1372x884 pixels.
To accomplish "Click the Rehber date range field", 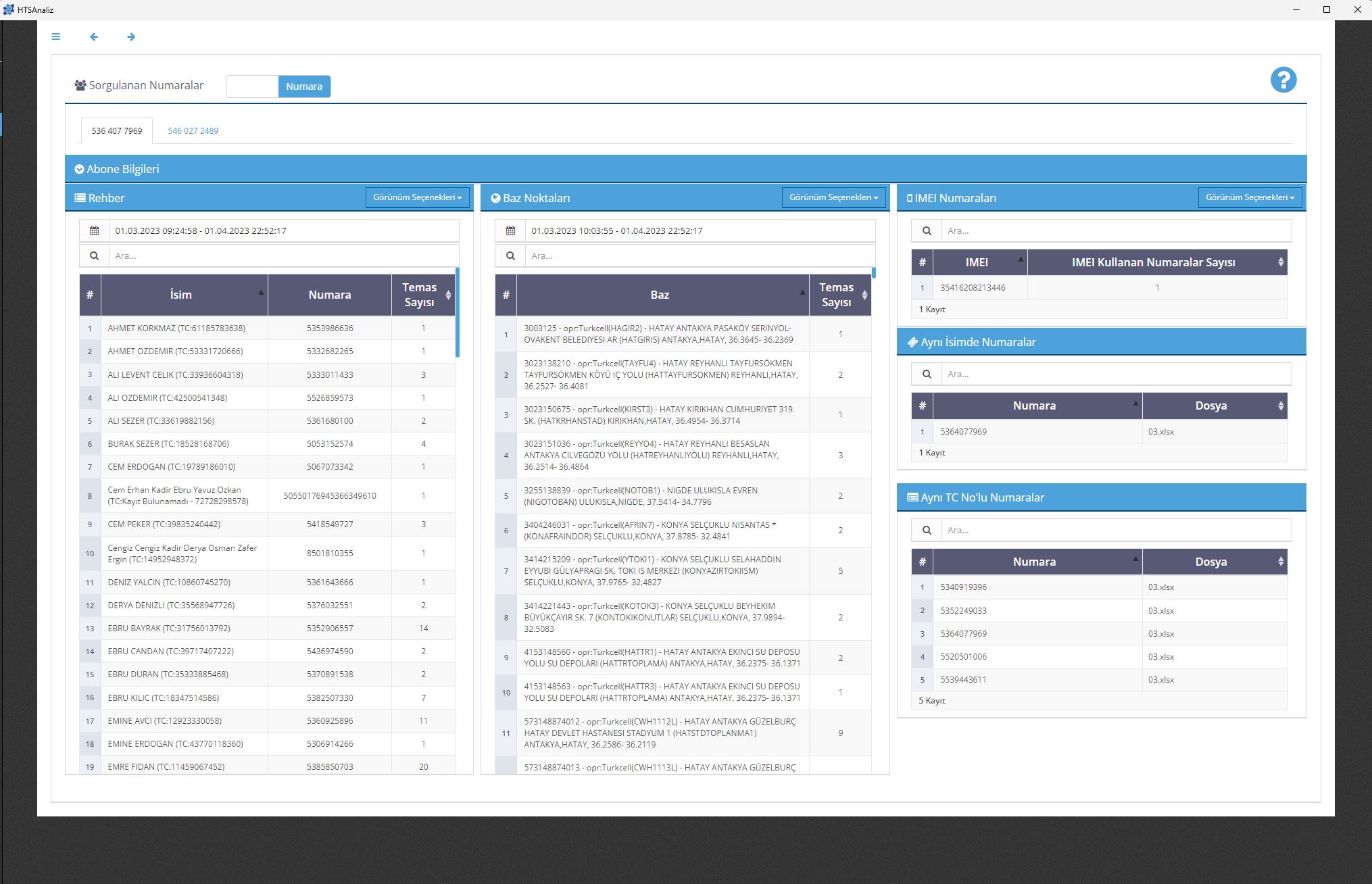I will pyautogui.click(x=284, y=230).
